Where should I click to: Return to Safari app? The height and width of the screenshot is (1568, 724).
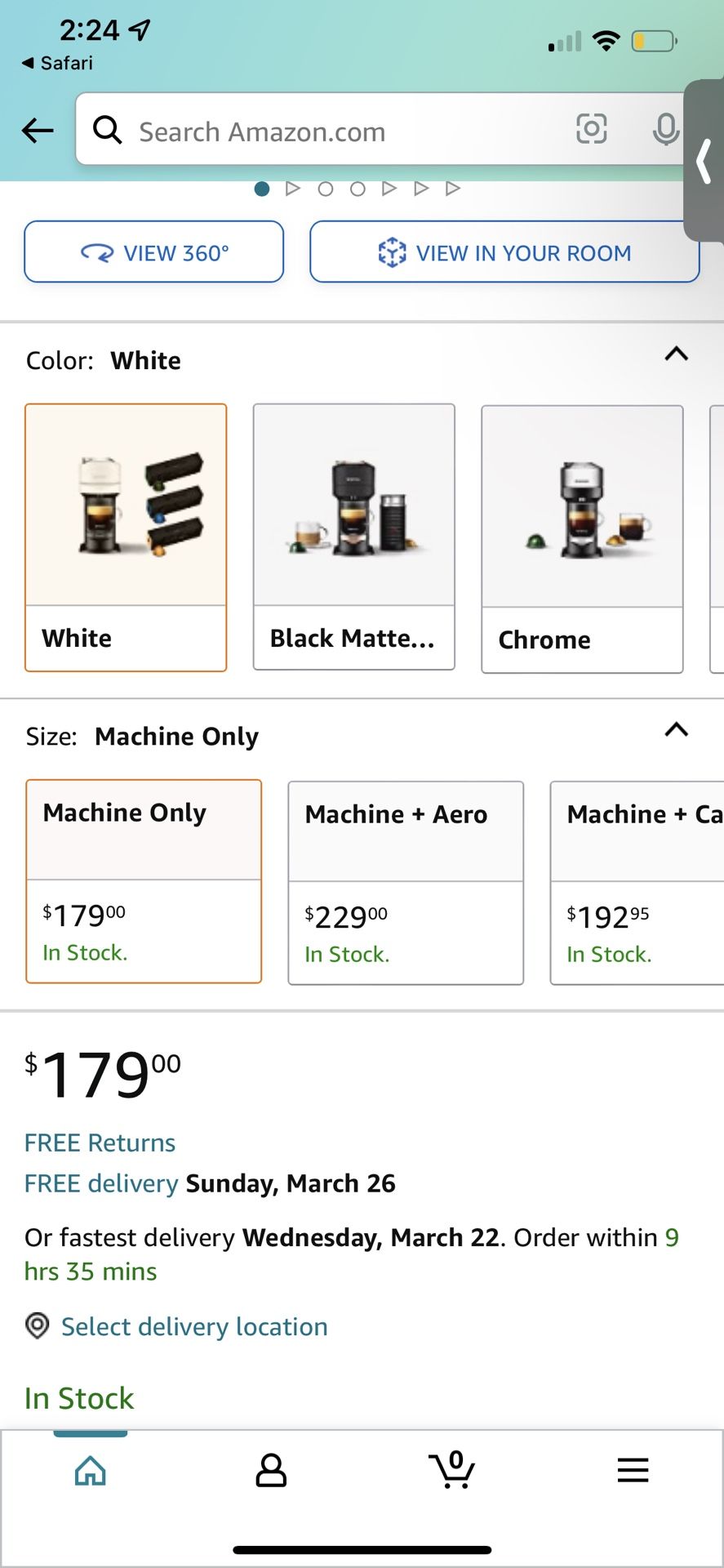[x=57, y=63]
